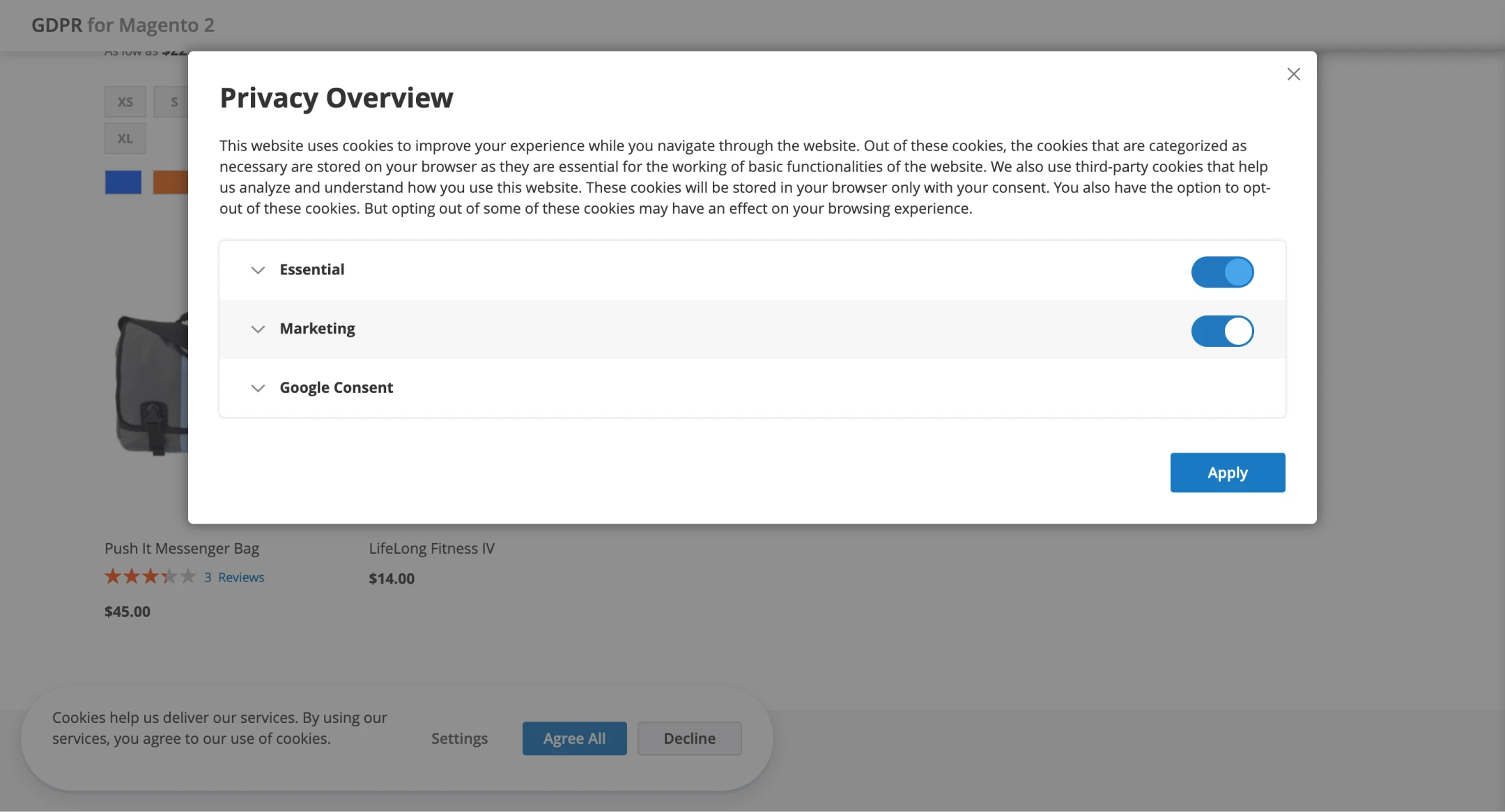This screenshot has width=1505, height=812.
Task: Open LifeLong Fitness IV product
Action: click(x=431, y=549)
